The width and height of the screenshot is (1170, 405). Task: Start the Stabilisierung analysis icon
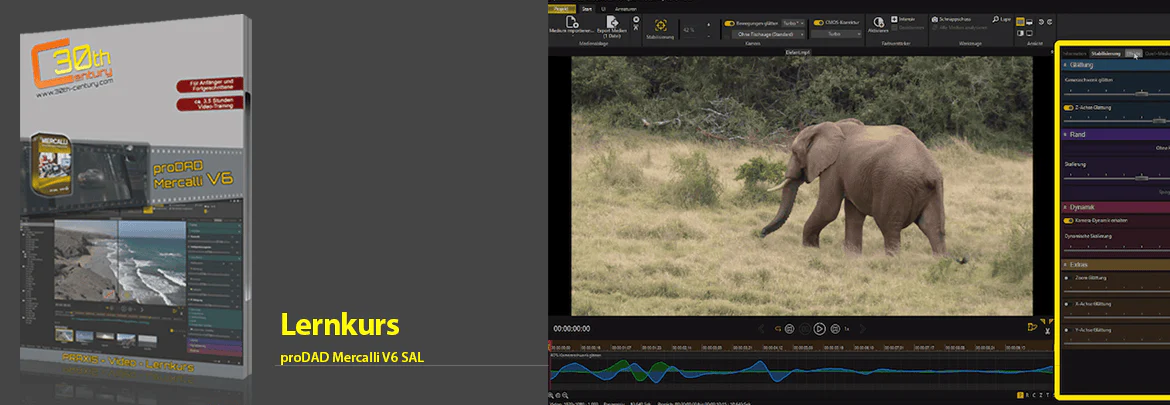661,25
